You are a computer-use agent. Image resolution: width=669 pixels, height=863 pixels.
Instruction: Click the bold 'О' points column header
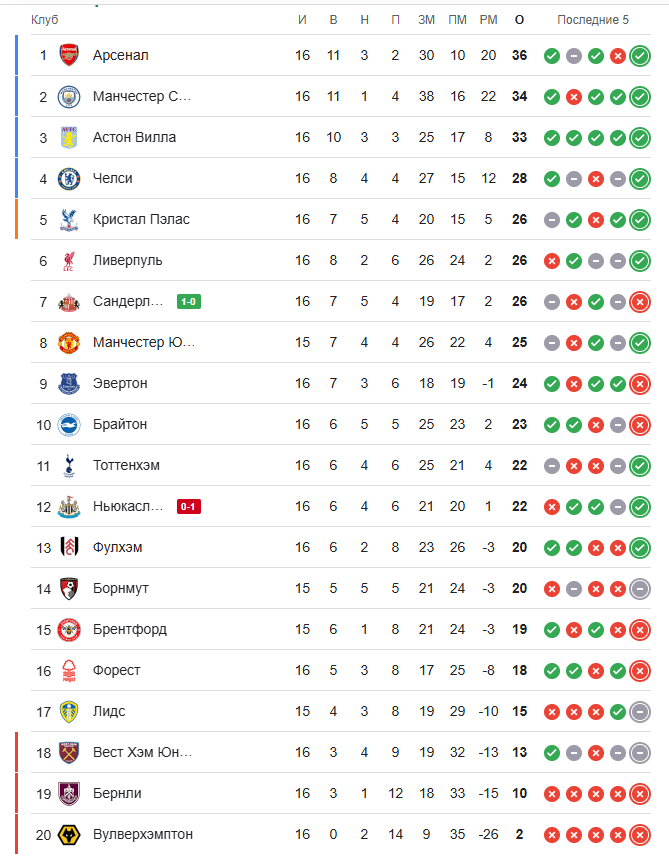pos(519,20)
